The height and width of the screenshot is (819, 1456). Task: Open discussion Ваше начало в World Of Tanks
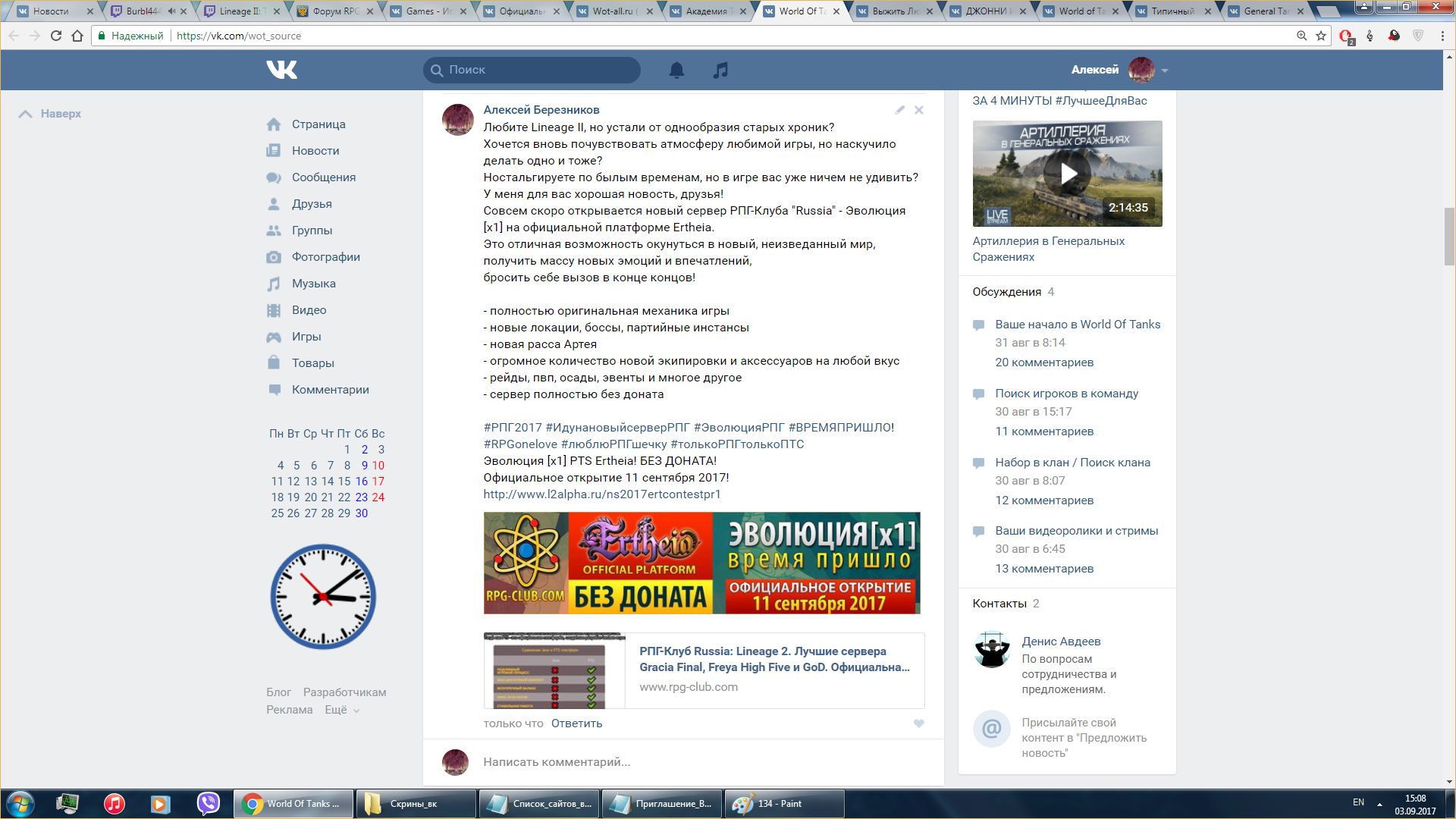[1078, 325]
